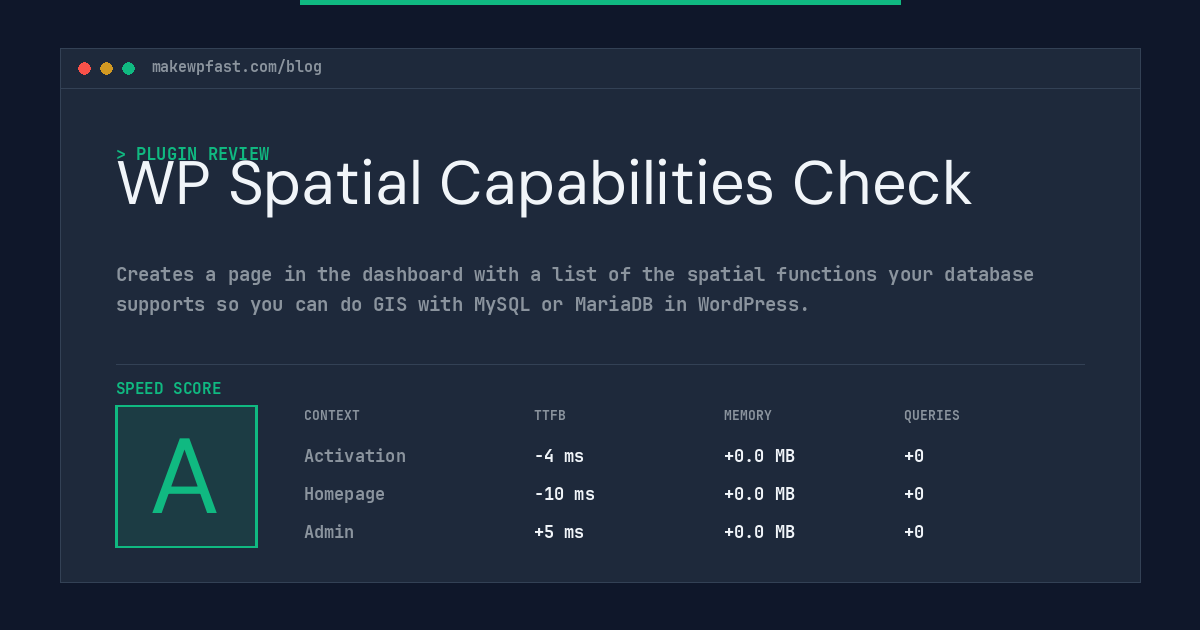Click the Admin queries '+0' value

tap(914, 532)
